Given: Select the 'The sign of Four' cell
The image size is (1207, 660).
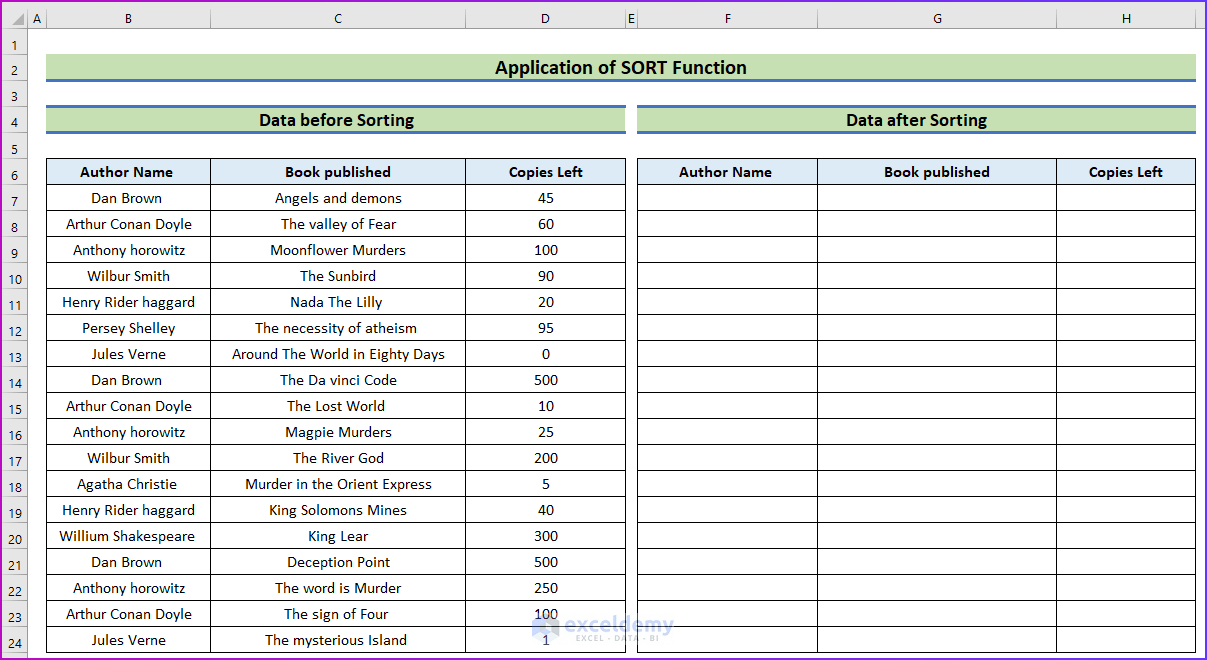Looking at the screenshot, I should (x=338, y=614).
